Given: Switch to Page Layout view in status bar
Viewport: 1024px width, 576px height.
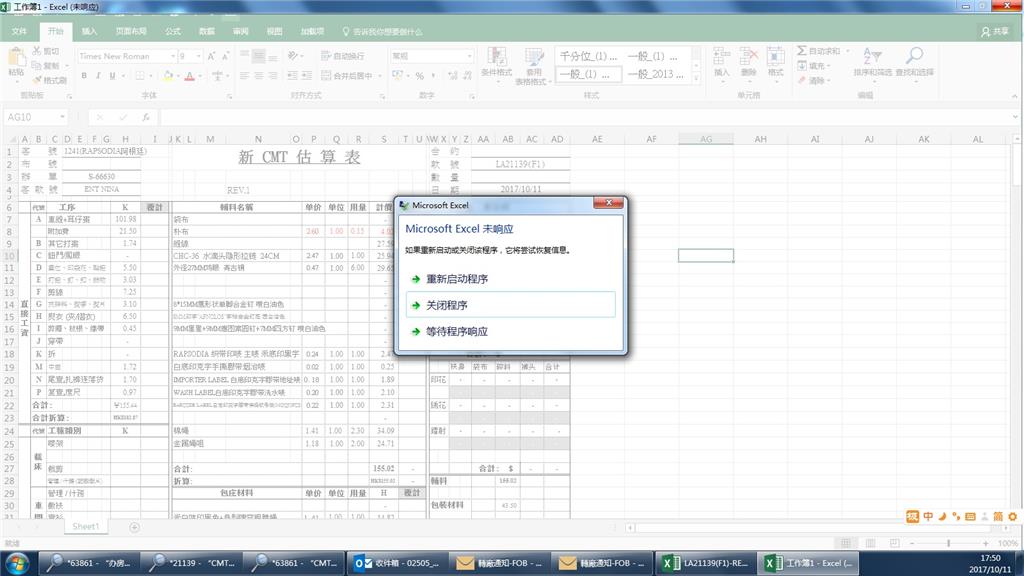Looking at the screenshot, I should [x=871, y=543].
